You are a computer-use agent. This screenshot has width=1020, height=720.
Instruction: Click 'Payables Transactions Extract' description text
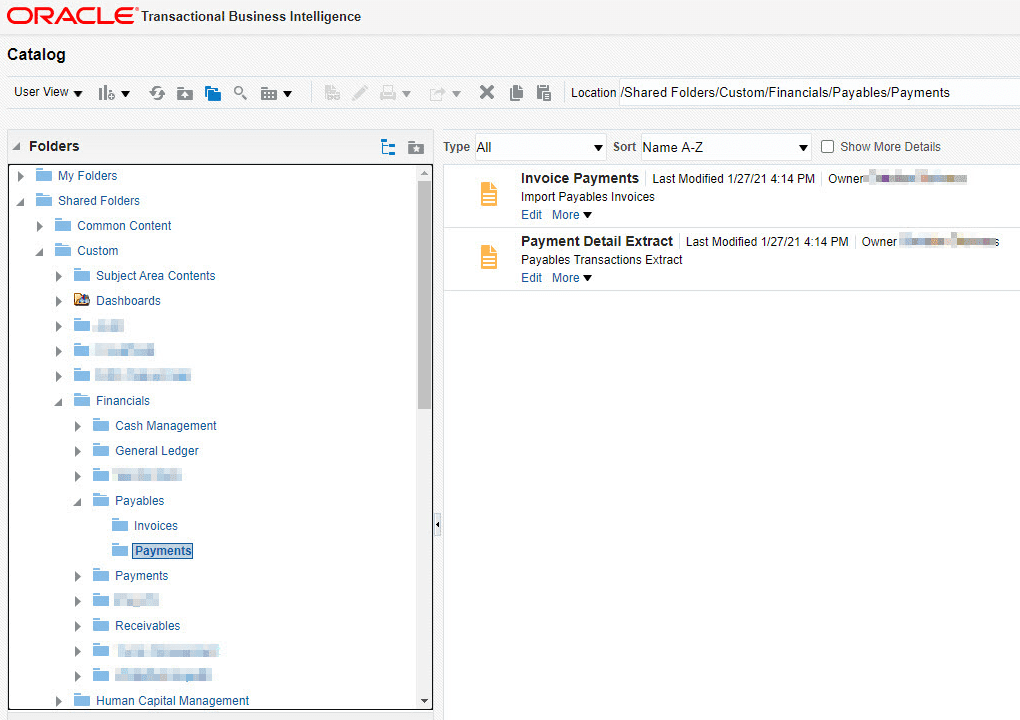601,260
